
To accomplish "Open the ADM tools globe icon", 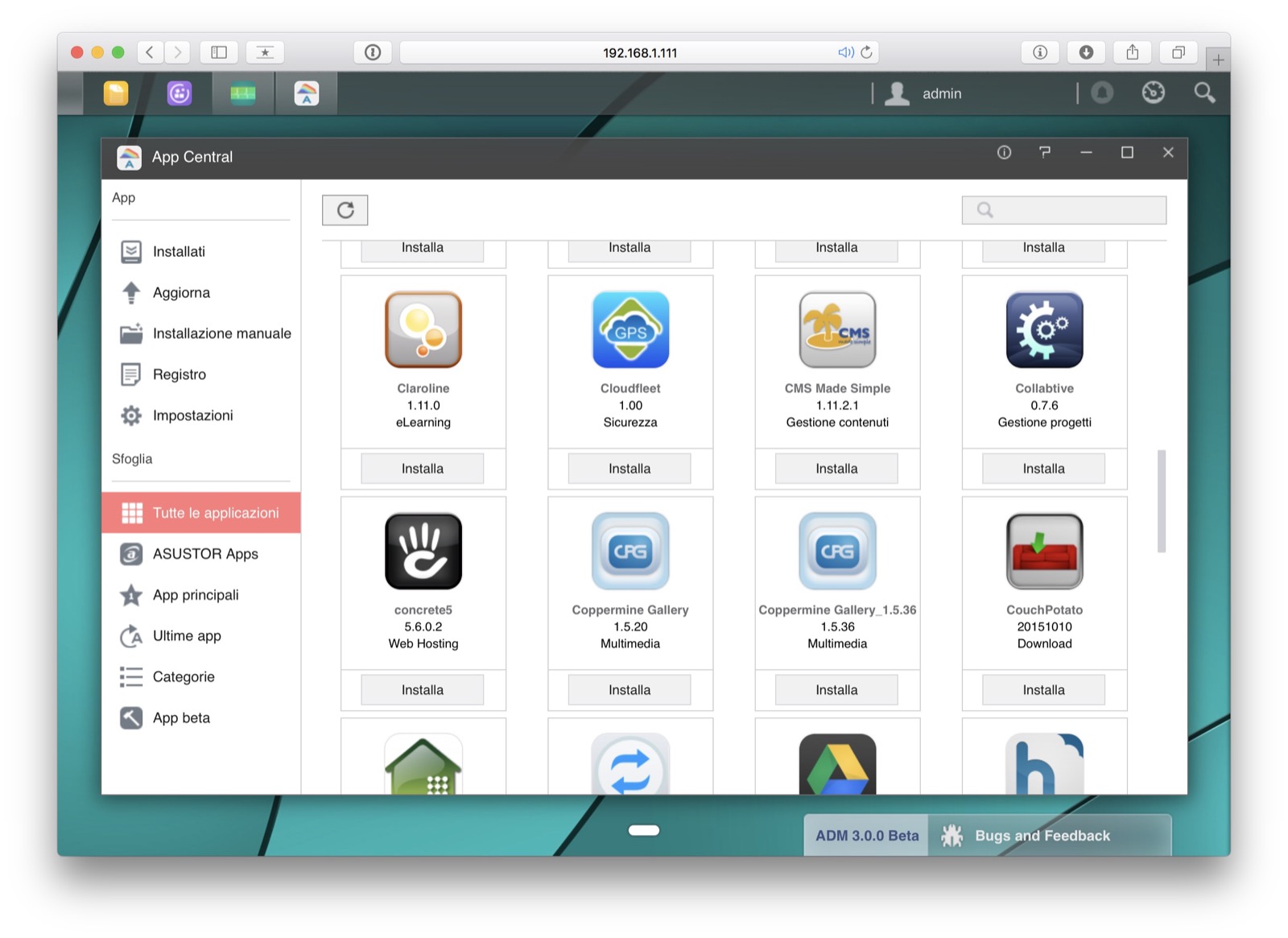I will pos(1154,93).
